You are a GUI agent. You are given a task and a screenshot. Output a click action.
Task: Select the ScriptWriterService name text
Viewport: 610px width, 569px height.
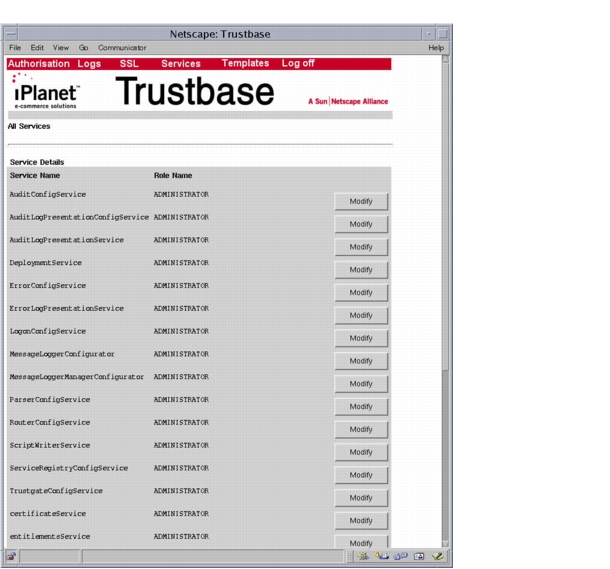(49, 445)
